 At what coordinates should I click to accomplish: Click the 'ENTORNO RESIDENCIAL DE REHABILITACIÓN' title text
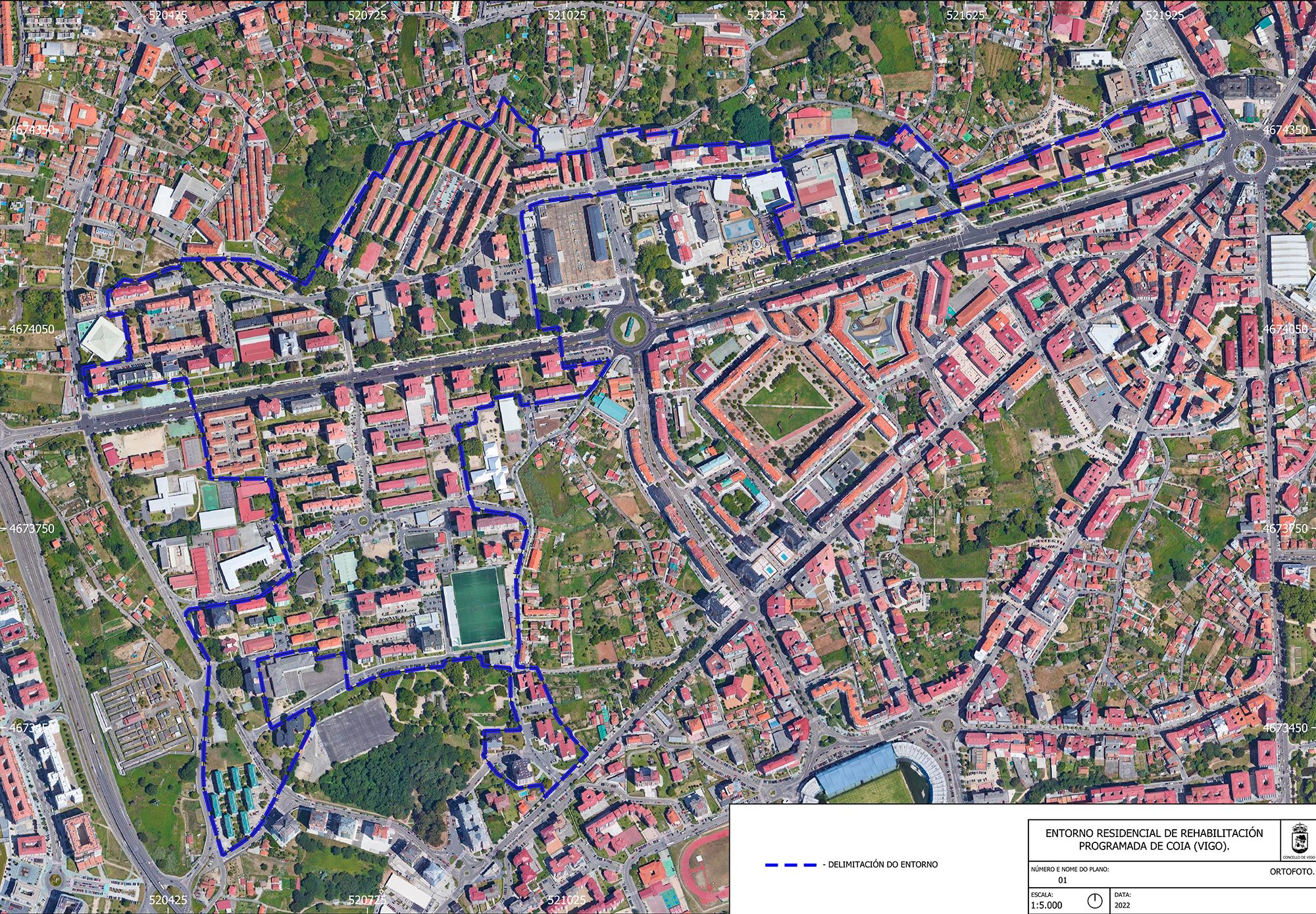tap(1154, 833)
